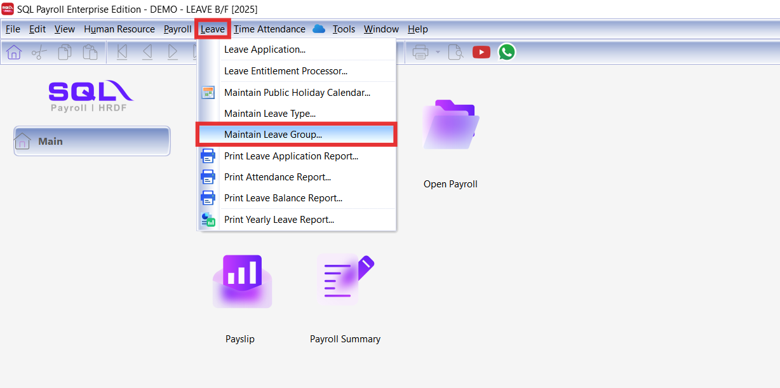Viewport: 780px width, 388px height.
Task: Open the Human Resource menu
Action: (119, 29)
